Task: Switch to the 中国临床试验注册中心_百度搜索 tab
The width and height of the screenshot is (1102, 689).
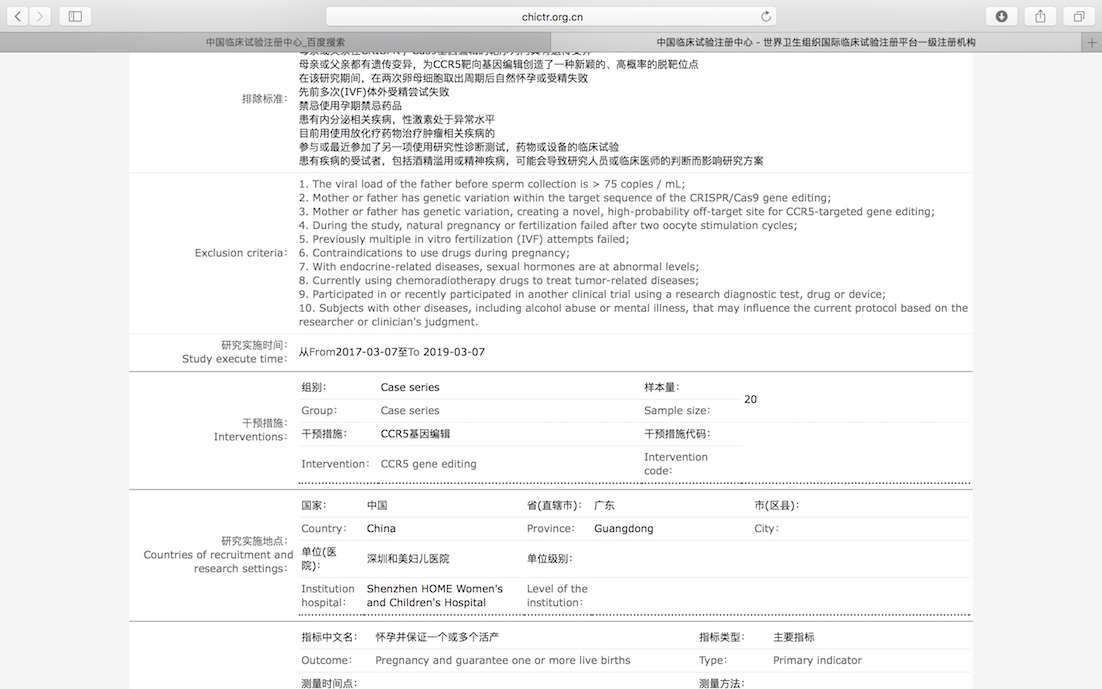Action: [x=275, y=43]
